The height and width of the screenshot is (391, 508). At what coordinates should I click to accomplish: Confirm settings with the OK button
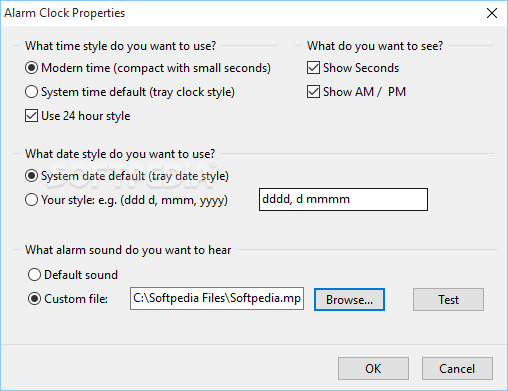click(373, 369)
